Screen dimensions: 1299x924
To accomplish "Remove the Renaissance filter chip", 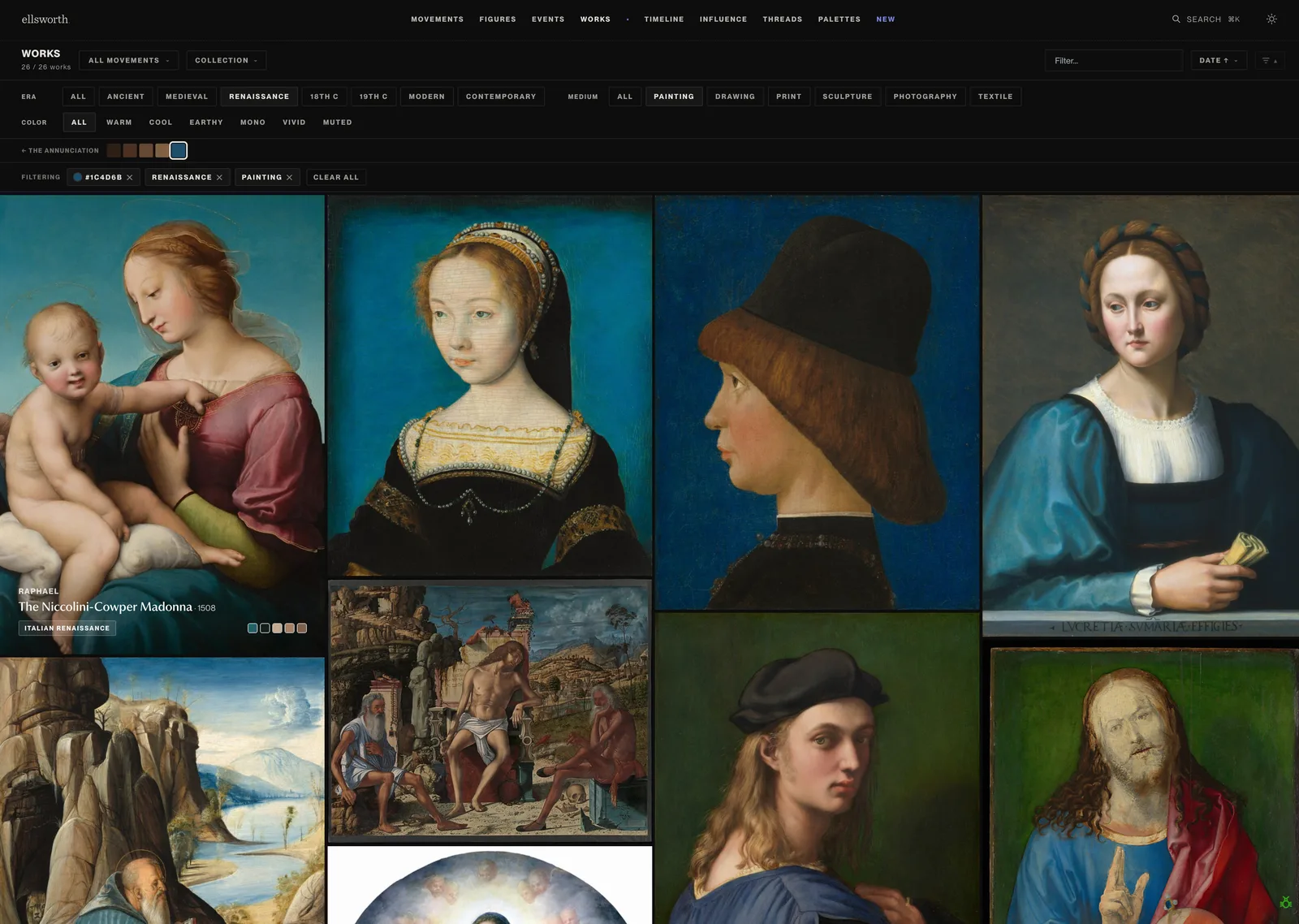I will coord(219,177).
